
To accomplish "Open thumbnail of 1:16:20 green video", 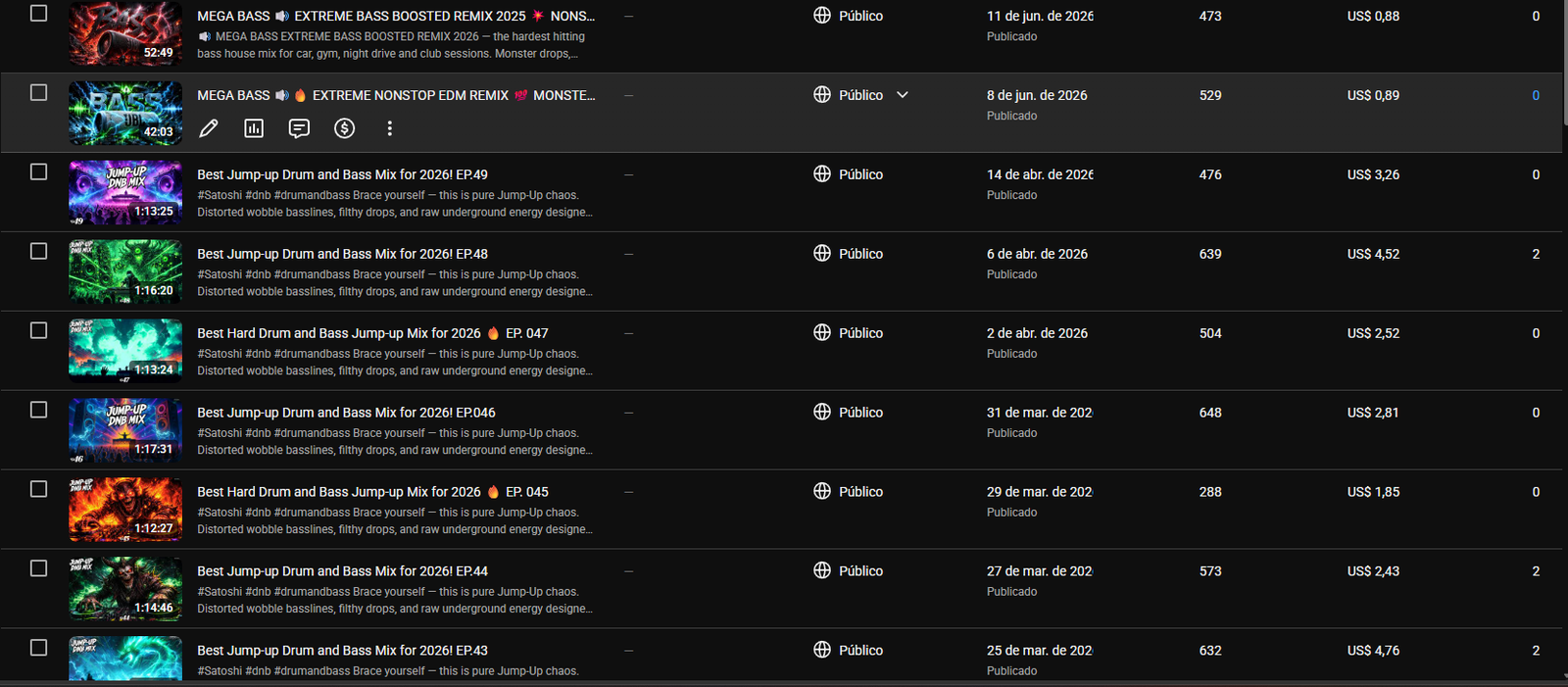I will pyautogui.click(x=125, y=271).
